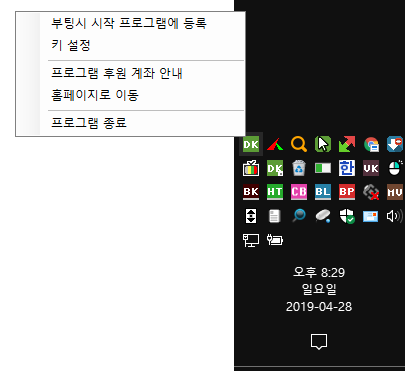The image size is (405, 371).
Task: Open the battery power plug icon
Action: click(x=275, y=240)
